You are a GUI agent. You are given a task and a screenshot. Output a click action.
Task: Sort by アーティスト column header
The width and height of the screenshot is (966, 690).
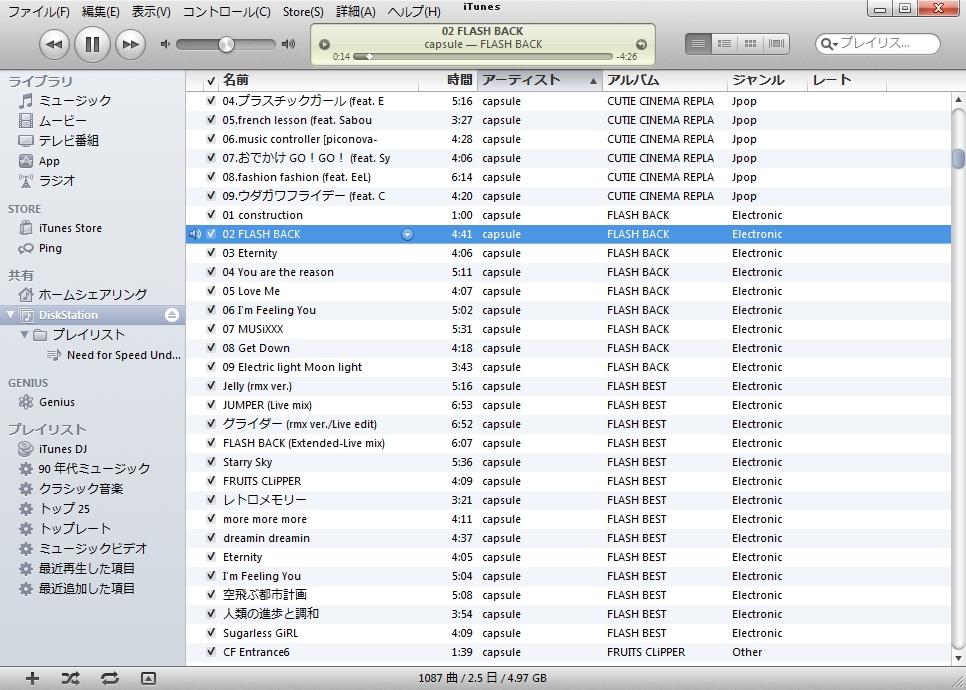pyautogui.click(x=540, y=80)
